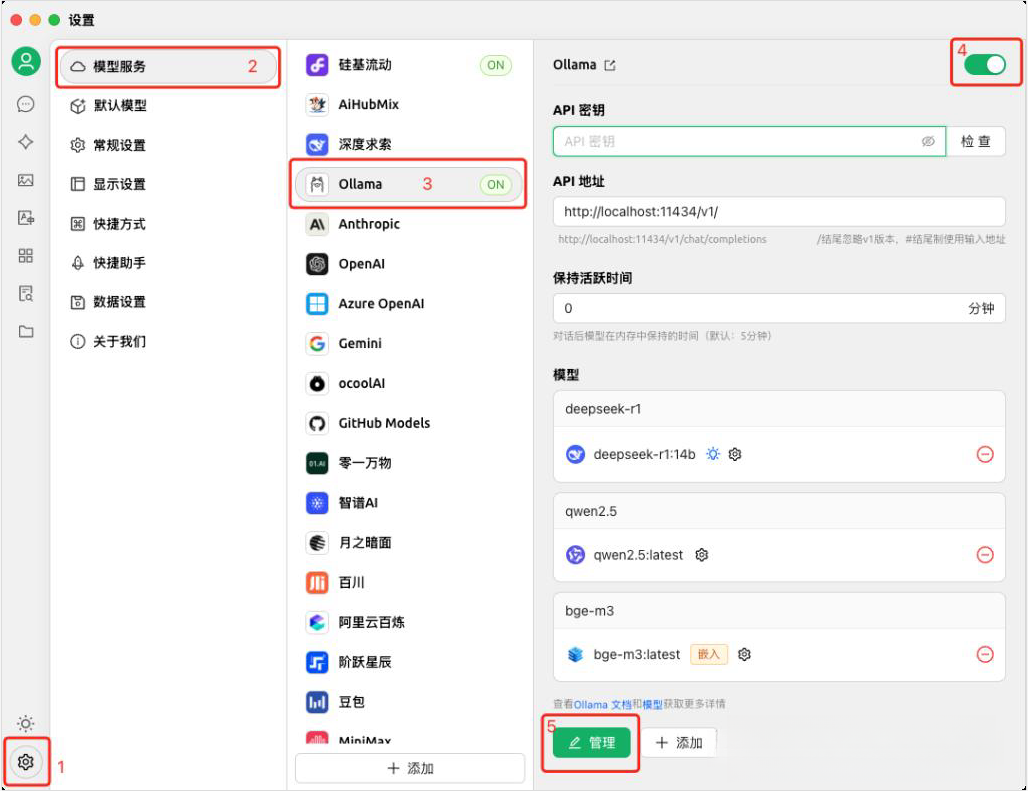1028x791 pixels.
Task: Select GitHub Models provider
Action: 409,423
